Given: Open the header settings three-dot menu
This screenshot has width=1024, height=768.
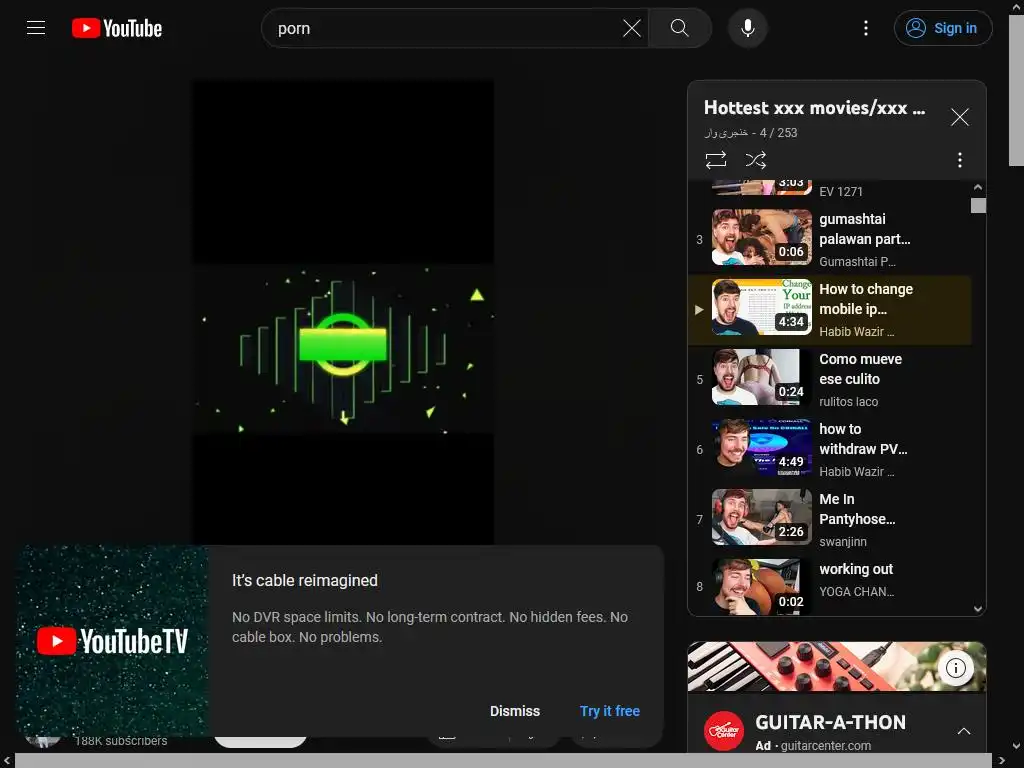Looking at the screenshot, I should pyautogui.click(x=866, y=28).
